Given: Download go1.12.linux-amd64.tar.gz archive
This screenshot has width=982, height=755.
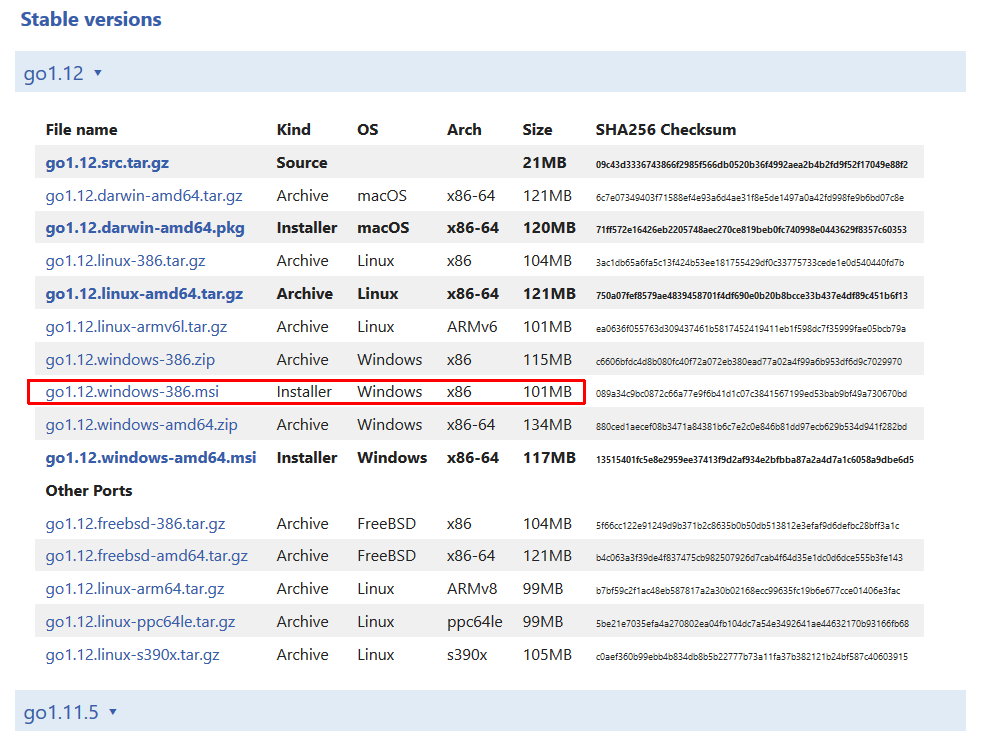Looking at the screenshot, I should 144,294.
